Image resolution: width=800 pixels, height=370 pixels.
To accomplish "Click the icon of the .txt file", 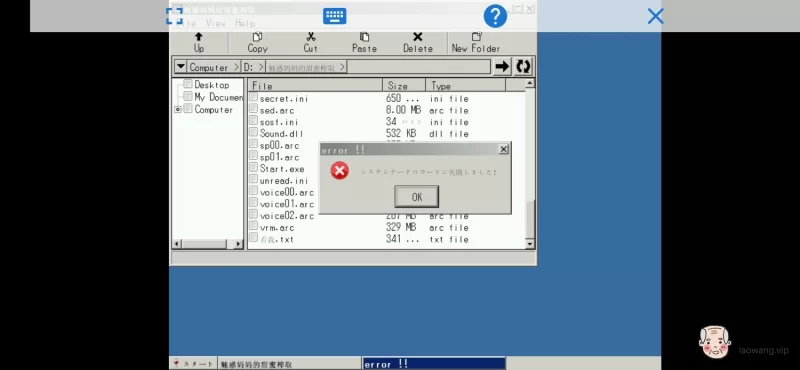I will pyautogui.click(x=254, y=238).
